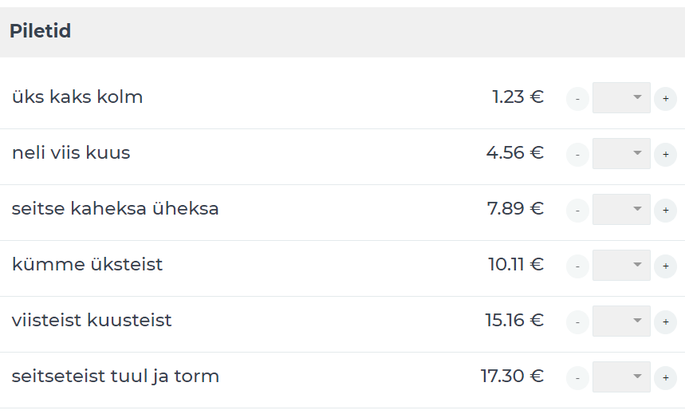Add one neli viis kuus ticket
This screenshot has width=685, height=418.
coord(665,154)
